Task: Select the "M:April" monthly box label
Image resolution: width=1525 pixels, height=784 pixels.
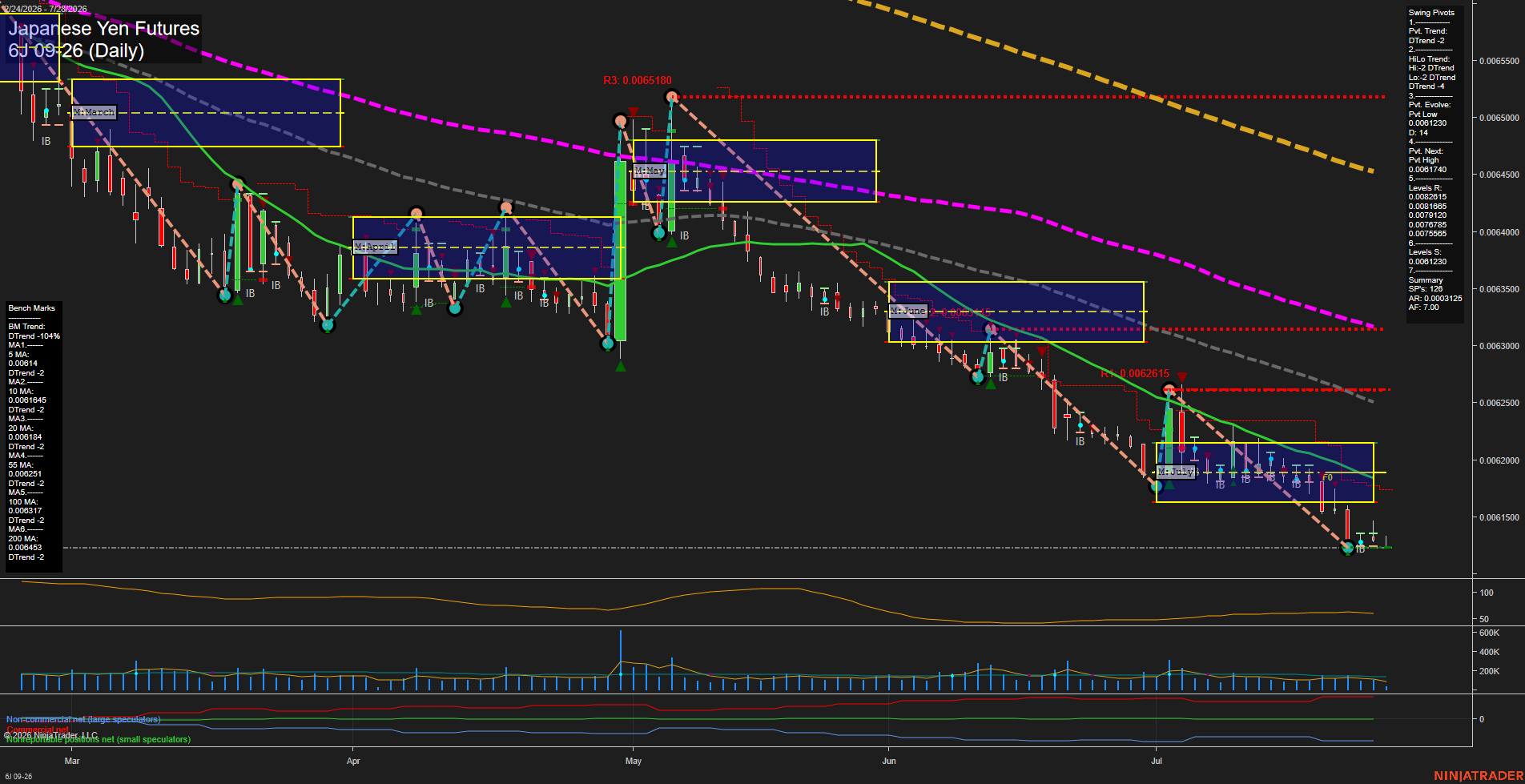Action: coord(375,247)
